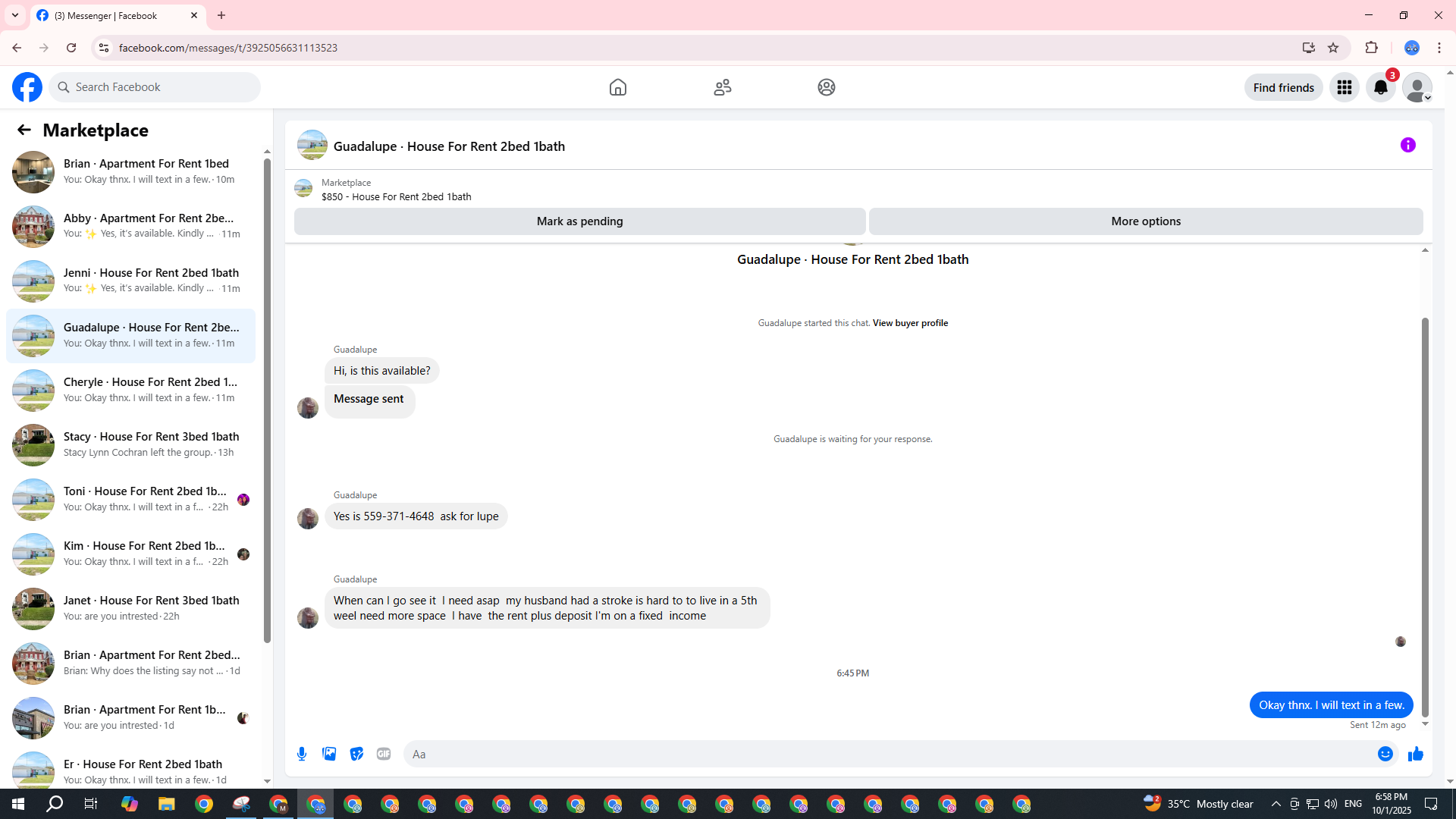Open Windows Start menu

pyautogui.click(x=18, y=804)
